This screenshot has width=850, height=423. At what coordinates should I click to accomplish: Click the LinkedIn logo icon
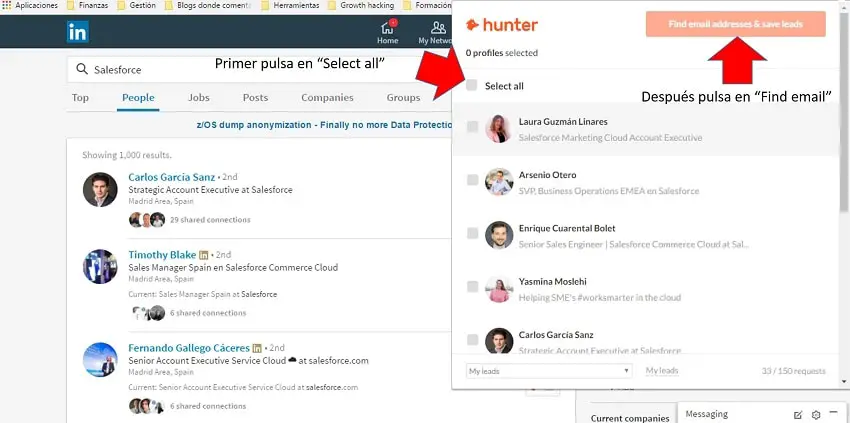click(78, 31)
